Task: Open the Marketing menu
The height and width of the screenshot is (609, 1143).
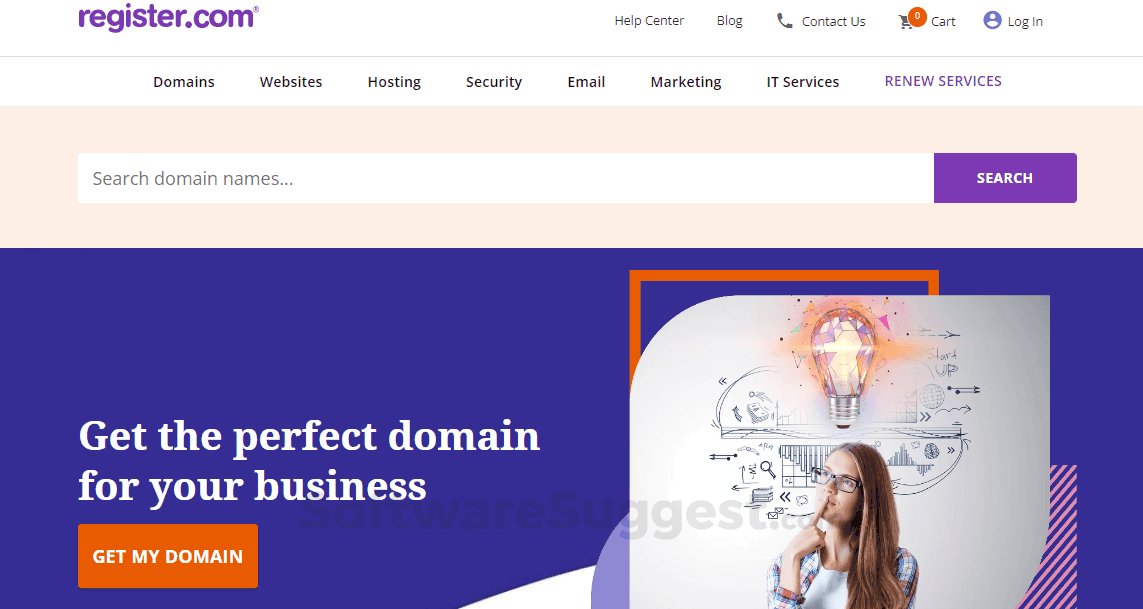Action: (686, 82)
